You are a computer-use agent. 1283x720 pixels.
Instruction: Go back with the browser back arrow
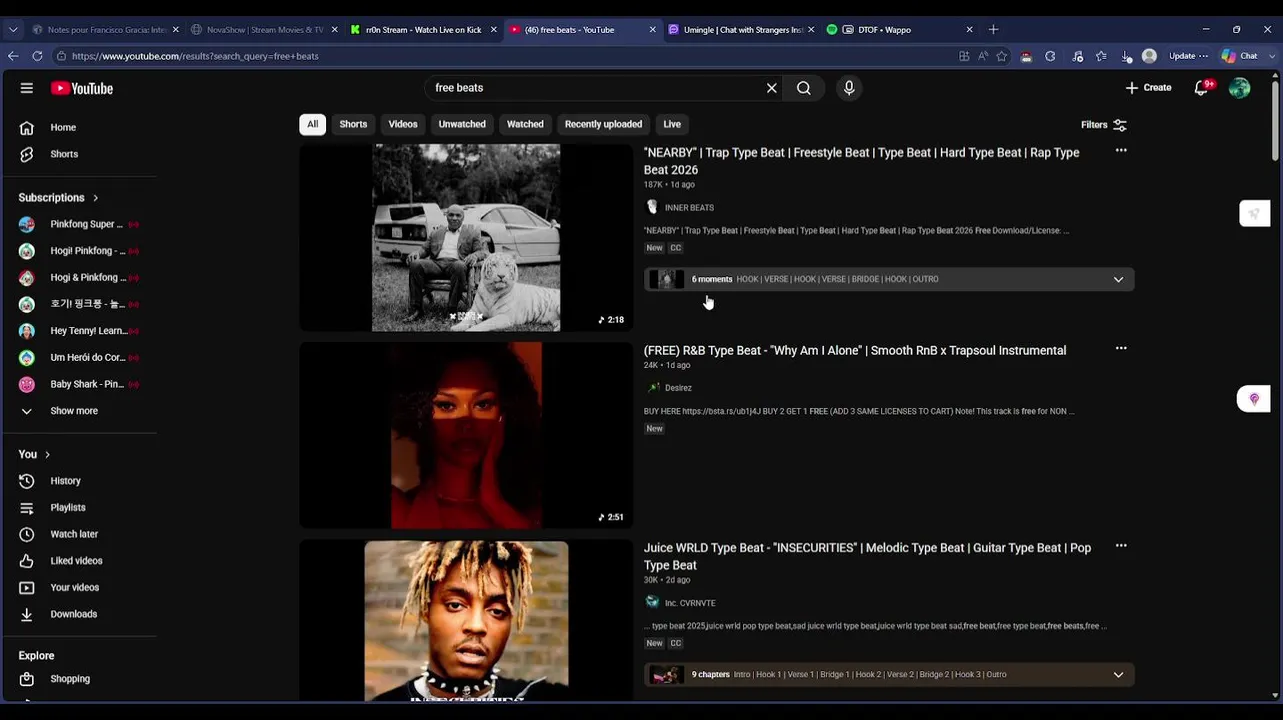13,56
